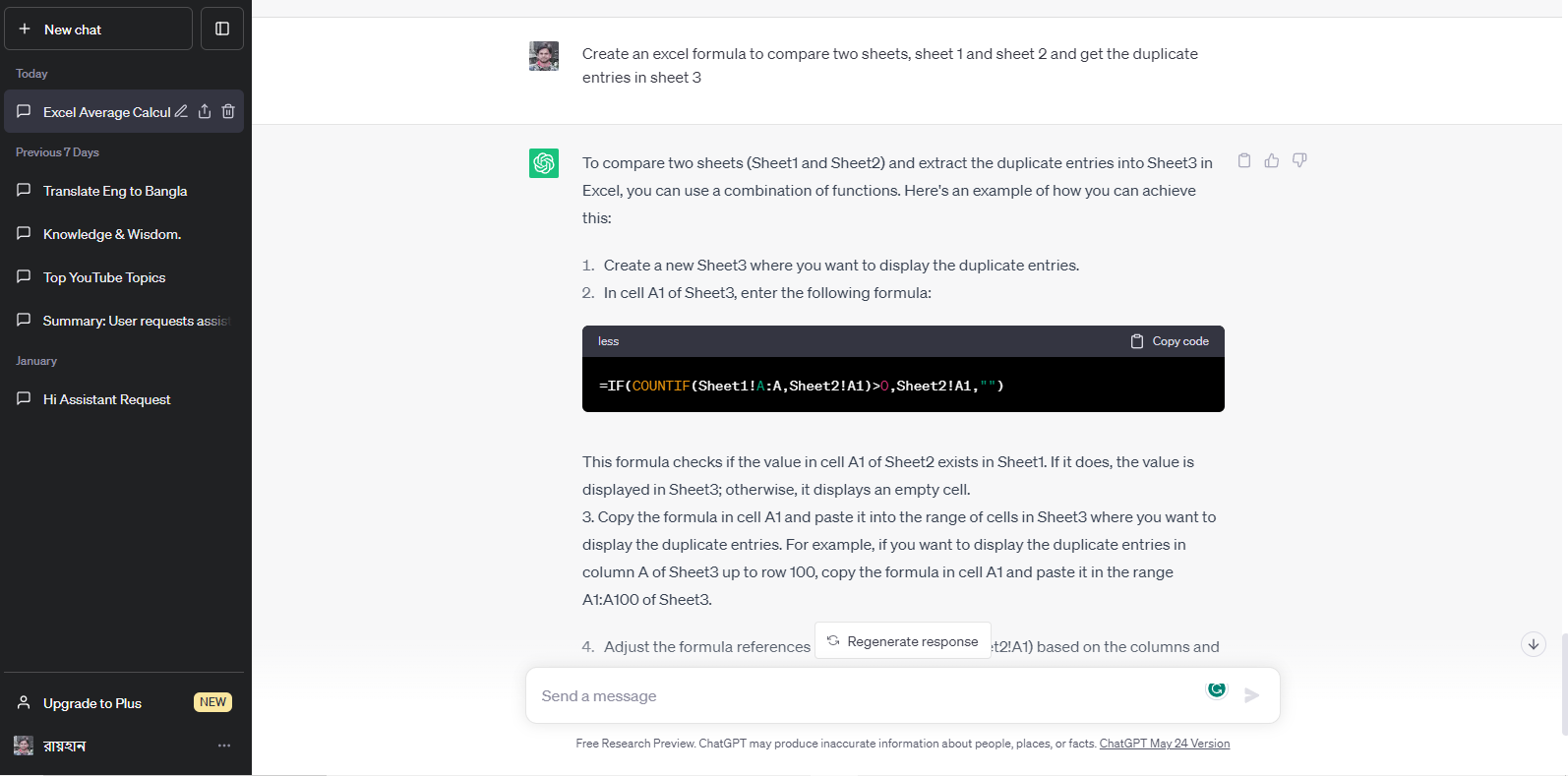Click the send message arrow icon
The height and width of the screenshot is (776, 1568).
(x=1251, y=695)
